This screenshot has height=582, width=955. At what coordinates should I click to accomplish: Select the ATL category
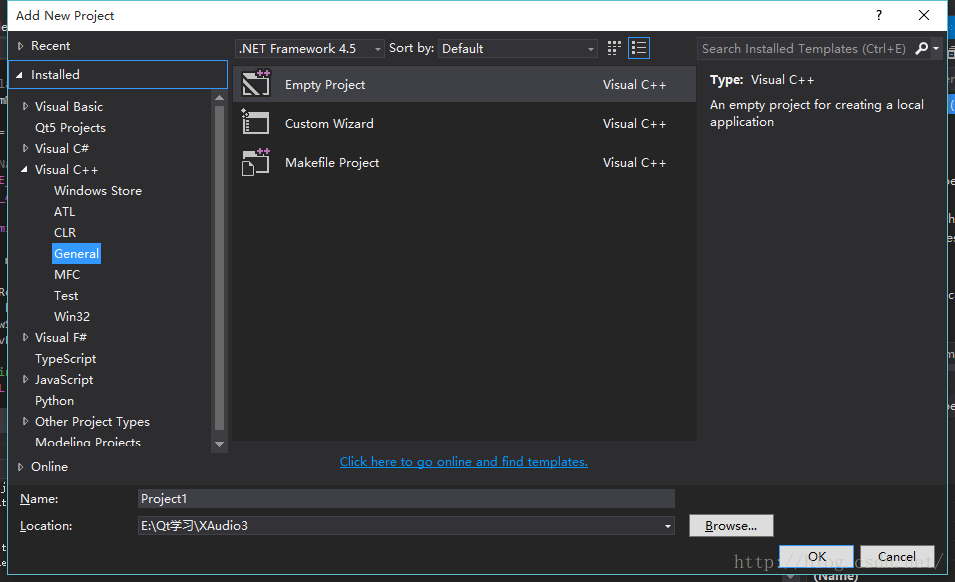[x=65, y=211]
